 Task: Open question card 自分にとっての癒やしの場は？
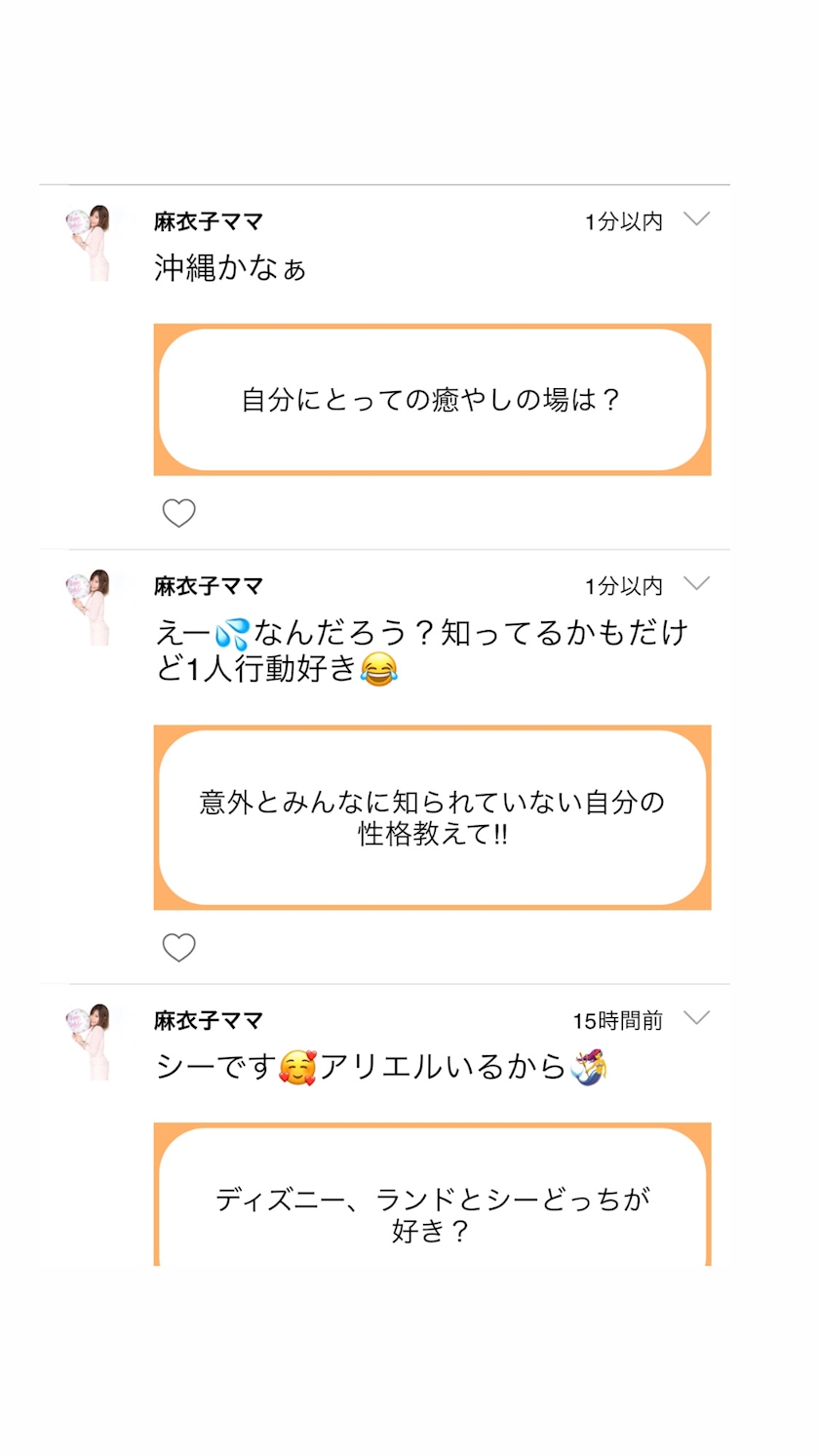click(x=432, y=400)
